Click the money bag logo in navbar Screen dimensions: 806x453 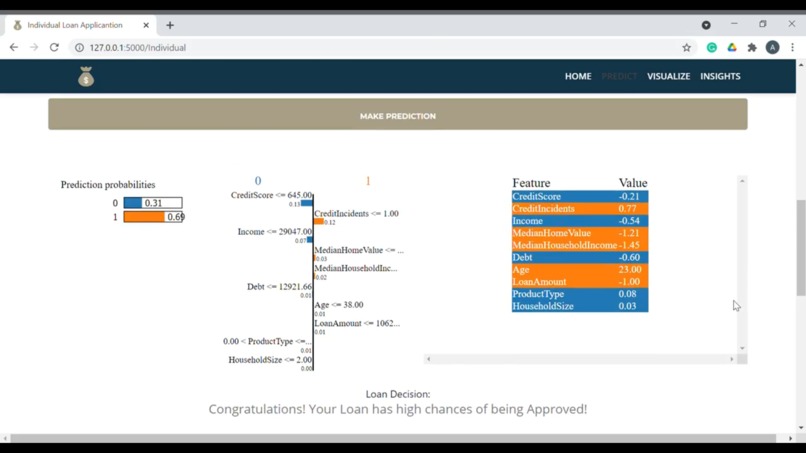pyautogui.click(x=86, y=77)
